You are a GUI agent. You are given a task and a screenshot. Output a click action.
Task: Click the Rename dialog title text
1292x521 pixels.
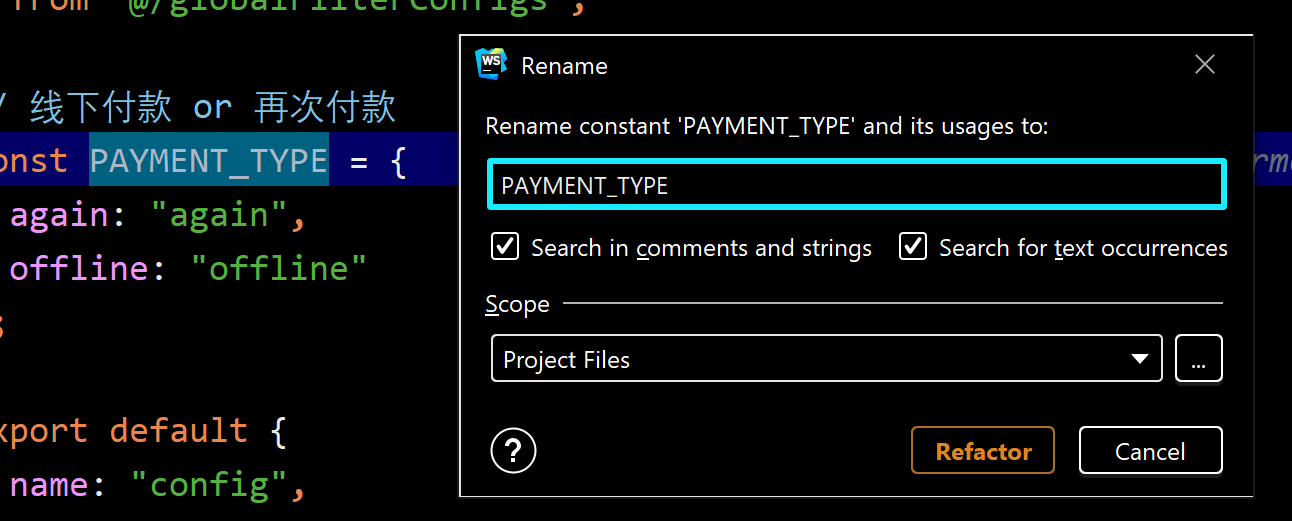(x=564, y=66)
